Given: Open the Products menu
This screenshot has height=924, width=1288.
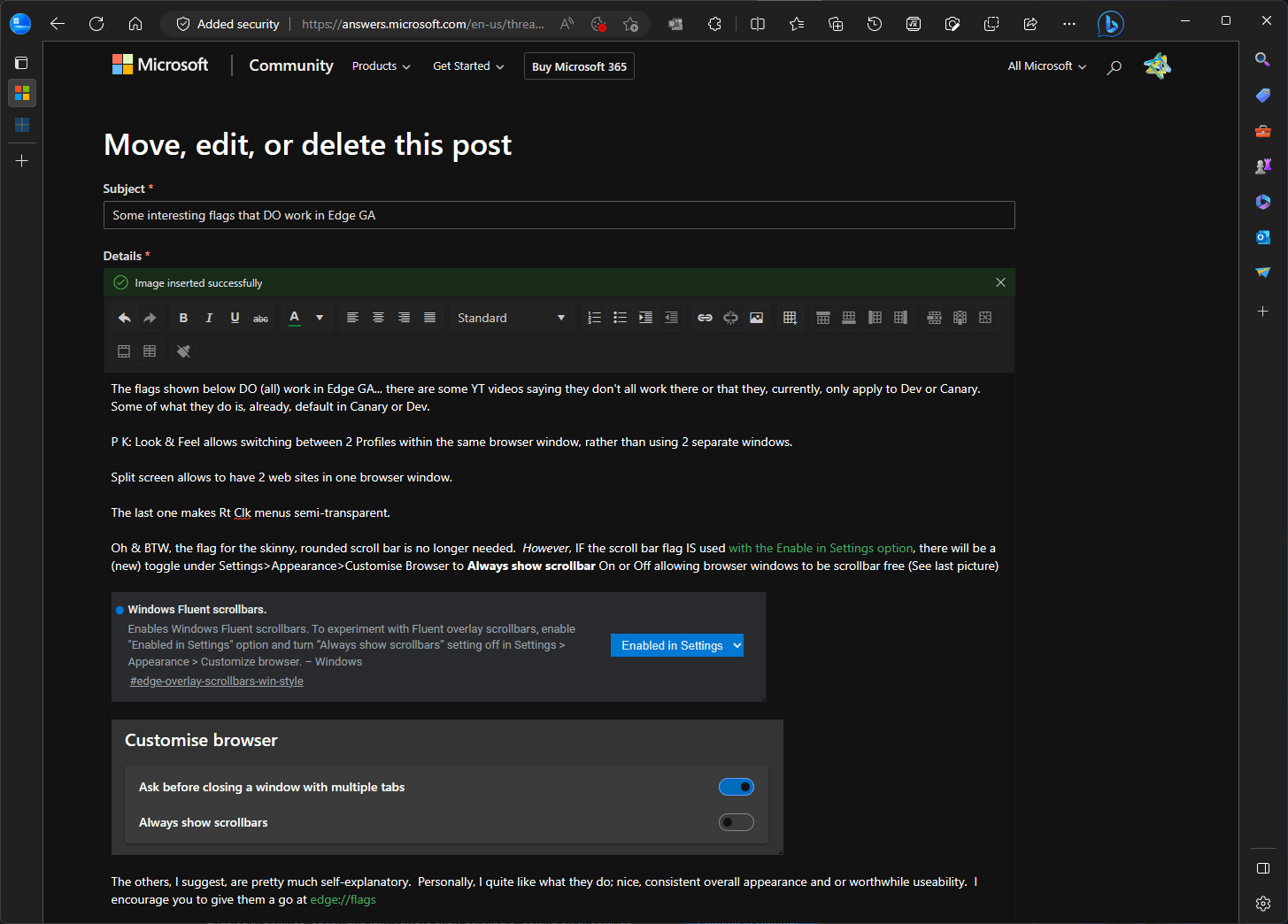Looking at the screenshot, I should pyautogui.click(x=381, y=66).
